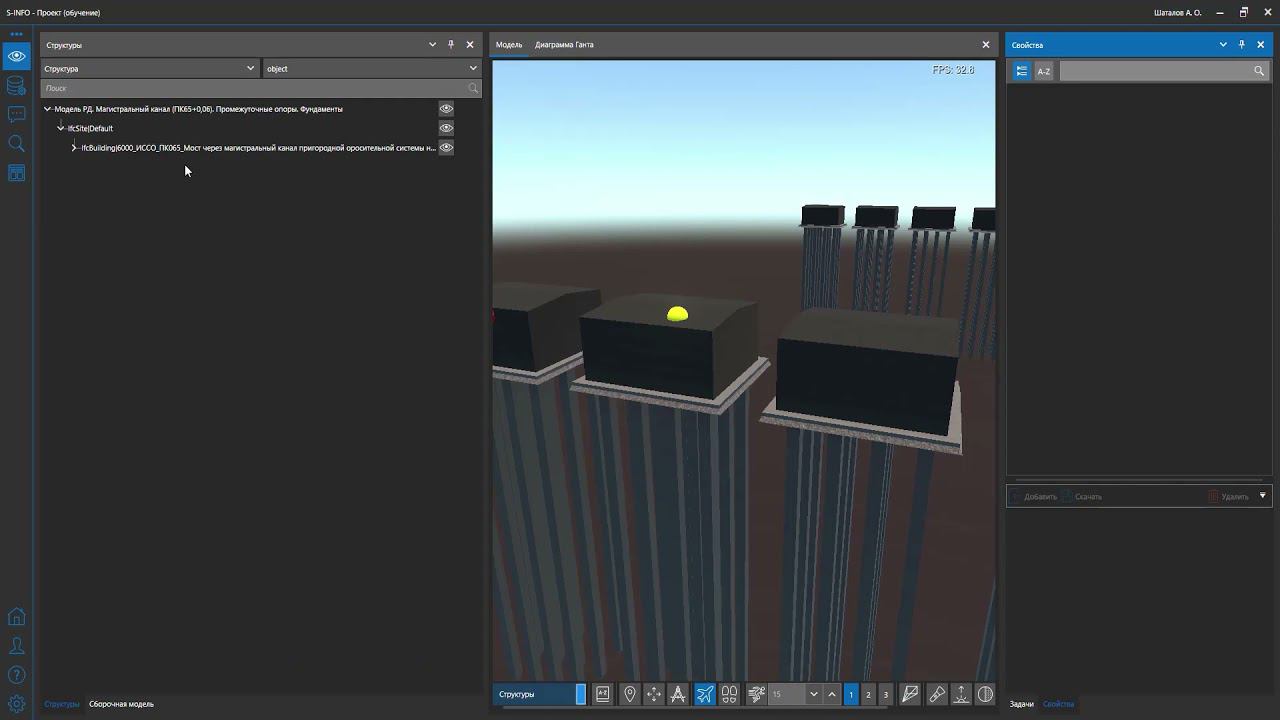
Task: Enable footsteps walk navigation mode
Action: 729,694
